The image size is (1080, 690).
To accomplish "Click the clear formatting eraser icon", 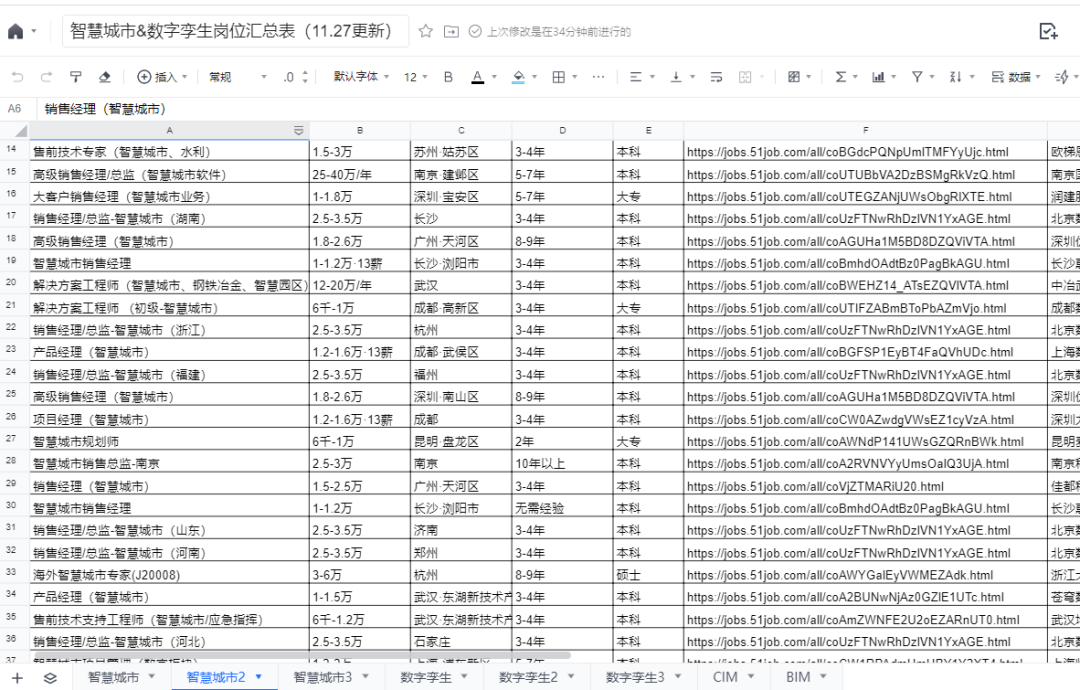I will [x=104, y=75].
